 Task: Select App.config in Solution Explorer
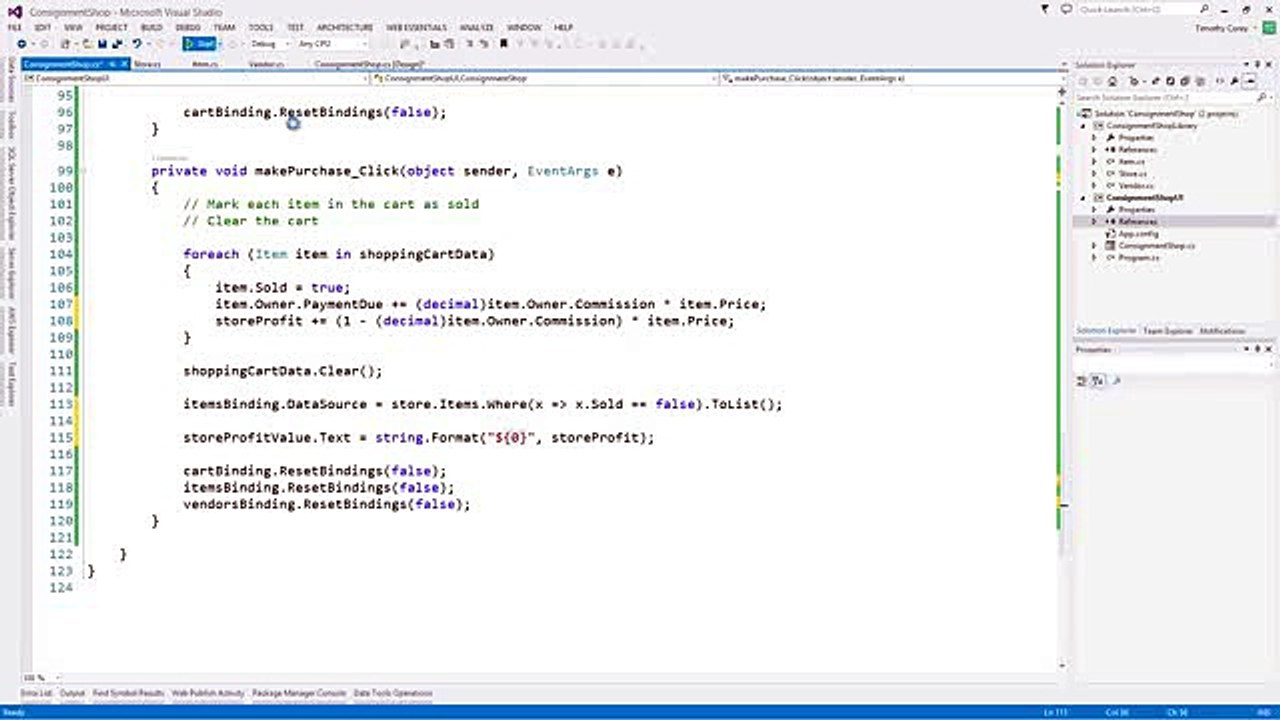tap(1137, 233)
